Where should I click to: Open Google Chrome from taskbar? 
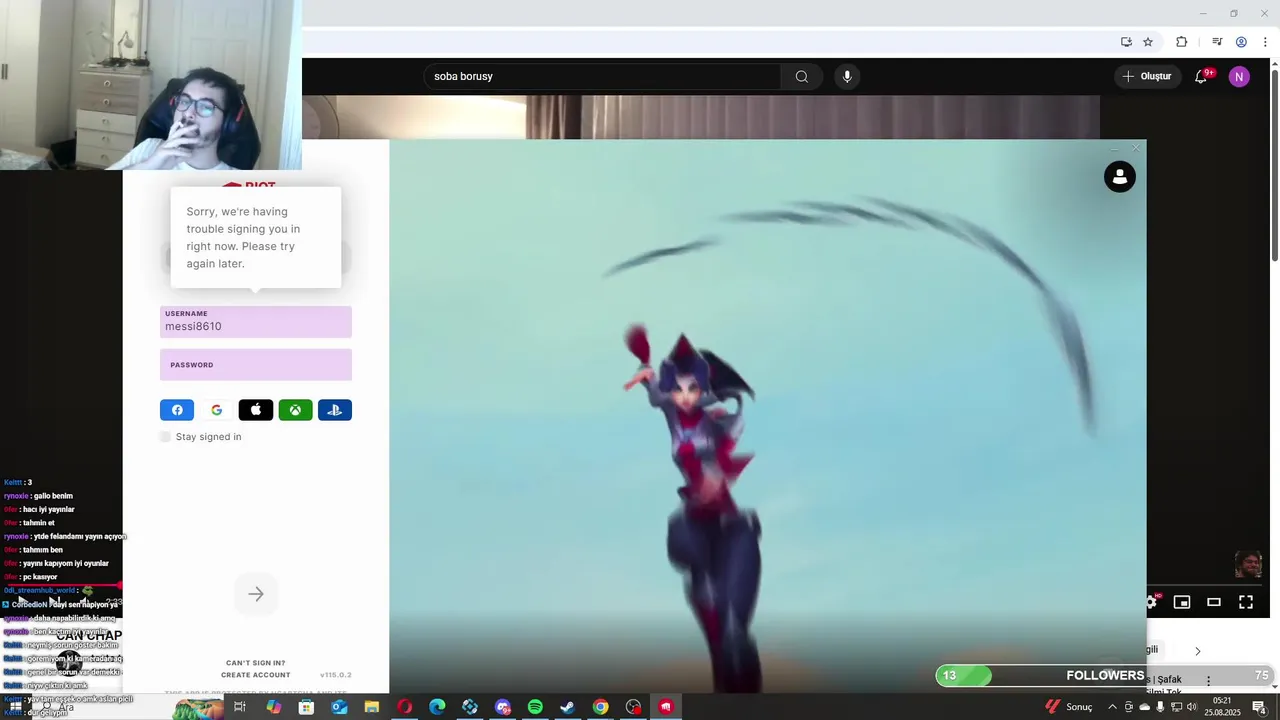coord(600,707)
